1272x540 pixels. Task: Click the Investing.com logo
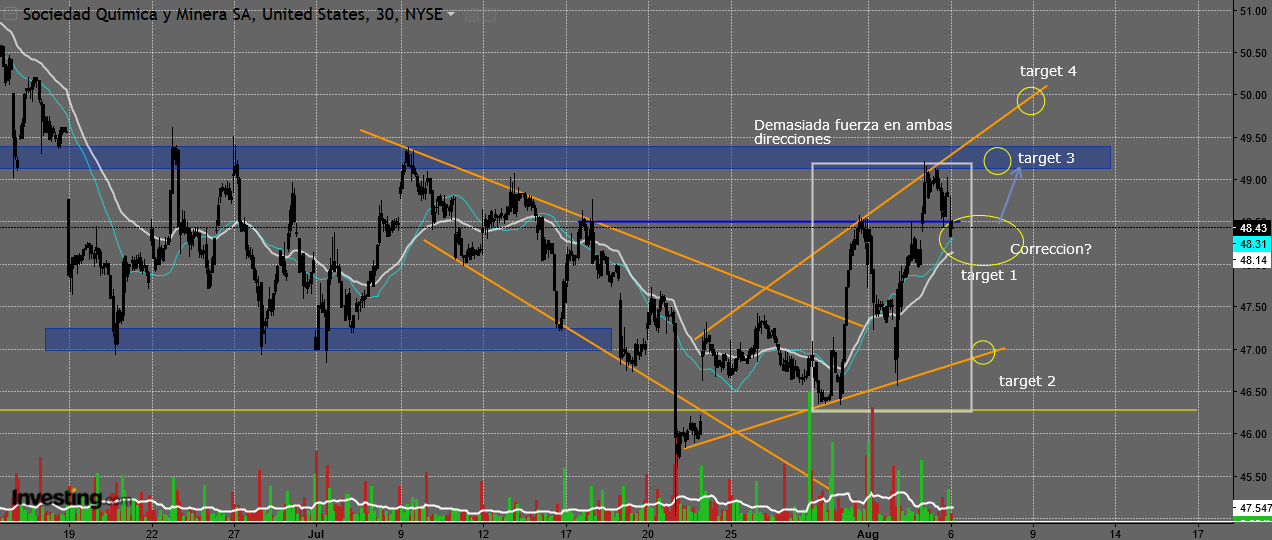pyautogui.click(x=70, y=497)
